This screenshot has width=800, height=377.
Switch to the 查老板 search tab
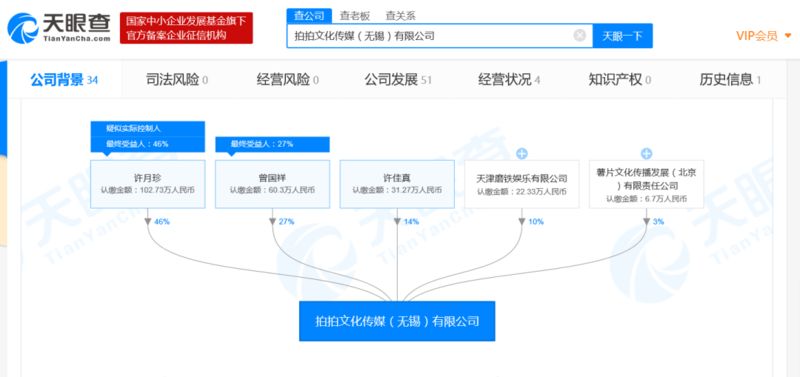pos(355,16)
